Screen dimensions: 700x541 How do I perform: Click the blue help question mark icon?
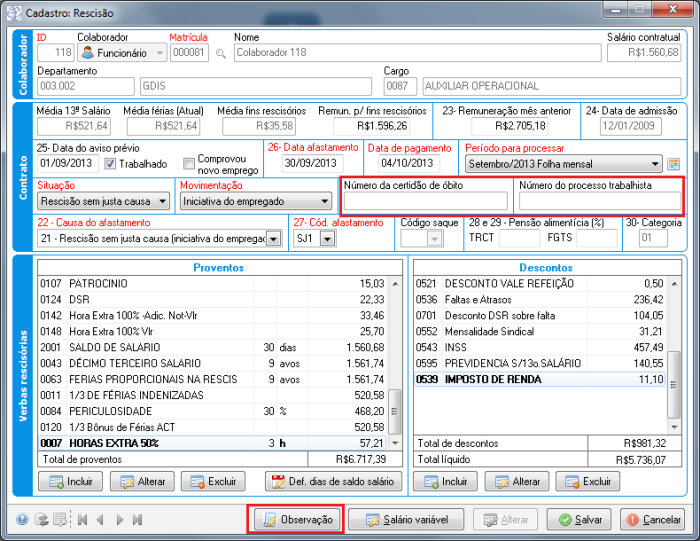tap(22, 520)
